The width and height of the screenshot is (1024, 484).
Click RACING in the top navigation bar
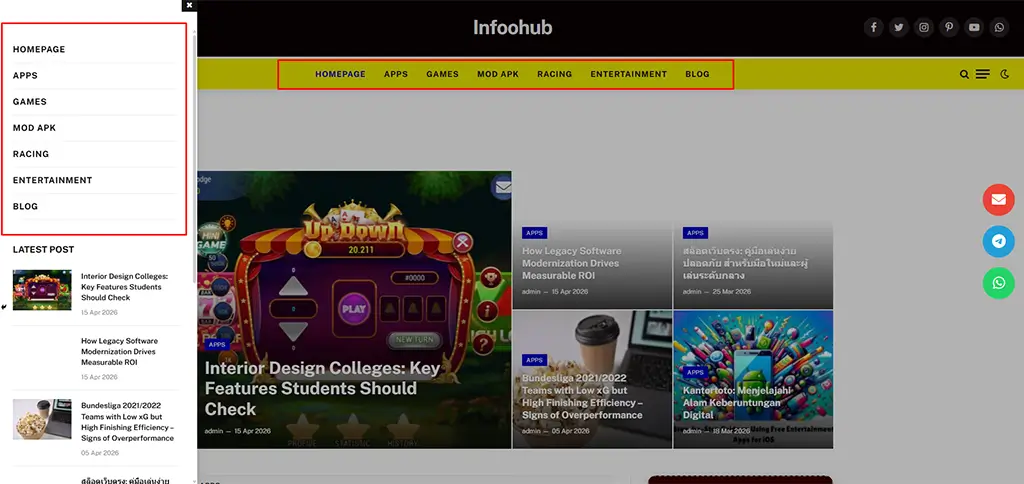point(554,74)
